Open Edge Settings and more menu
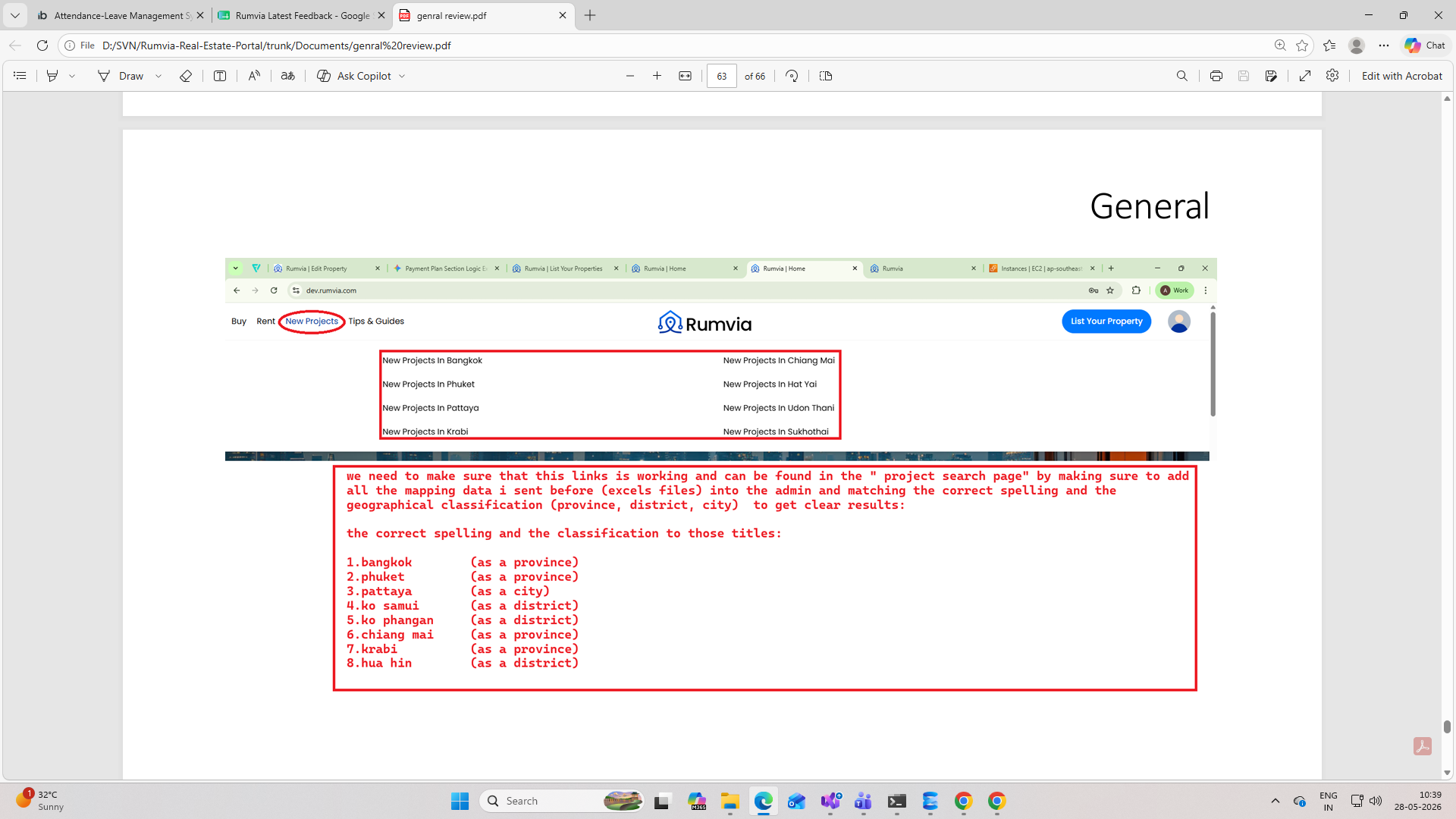Image resolution: width=1456 pixels, height=819 pixels. pyautogui.click(x=1384, y=45)
